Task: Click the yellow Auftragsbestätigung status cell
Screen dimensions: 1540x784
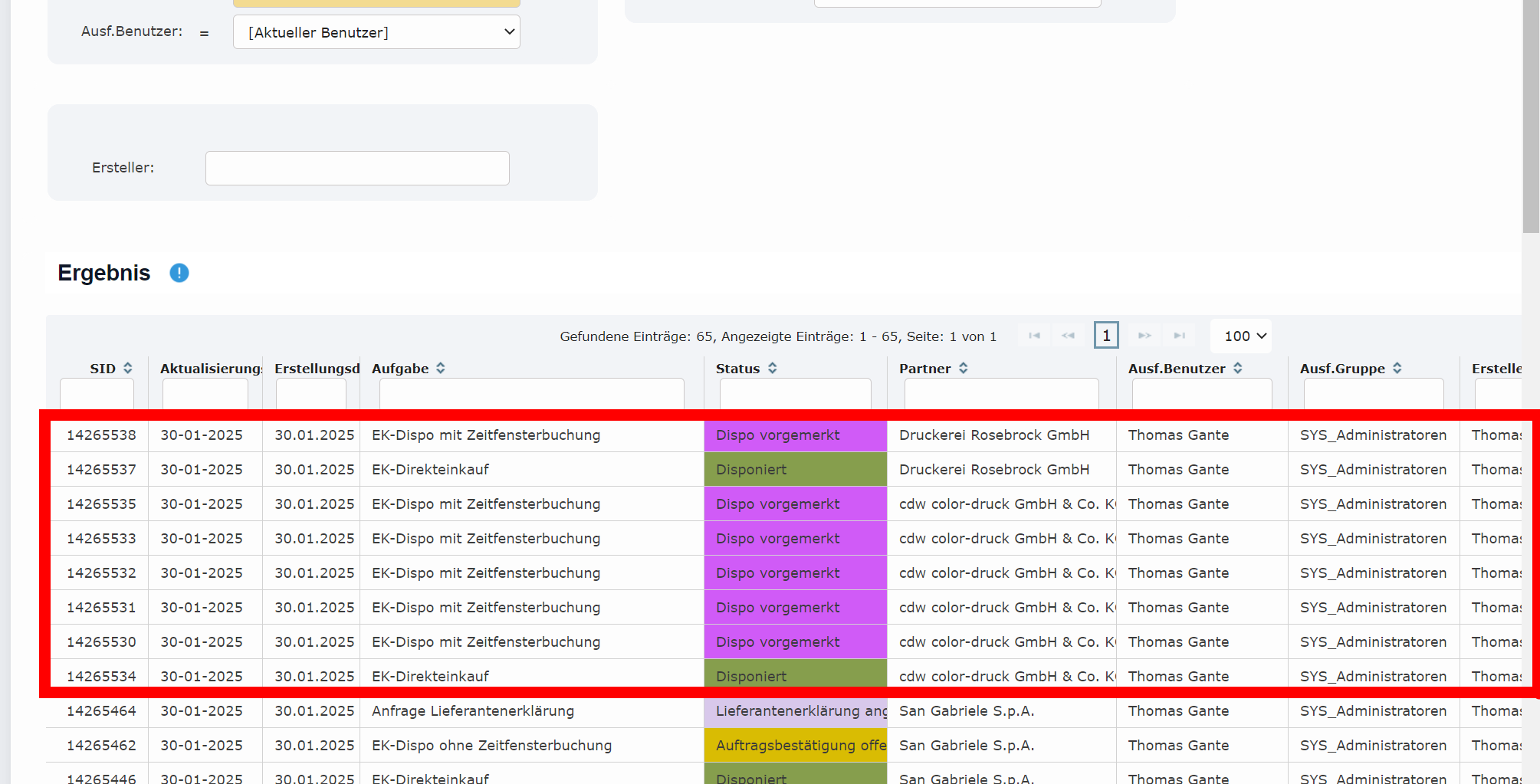Action: tap(795, 745)
